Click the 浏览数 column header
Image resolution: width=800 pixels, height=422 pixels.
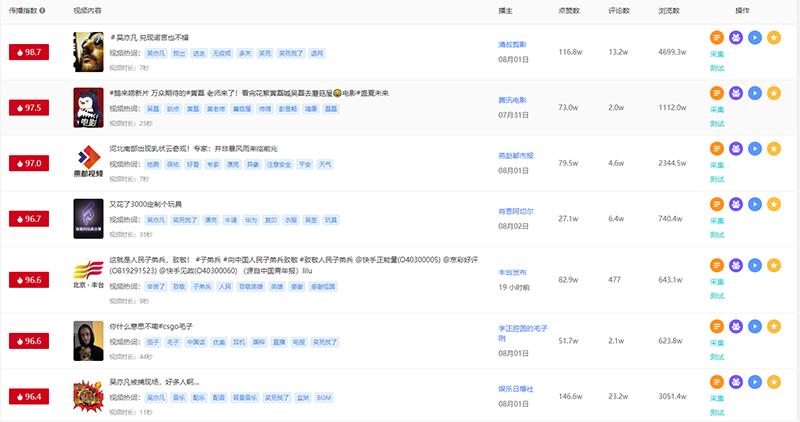pyautogui.click(x=669, y=10)
